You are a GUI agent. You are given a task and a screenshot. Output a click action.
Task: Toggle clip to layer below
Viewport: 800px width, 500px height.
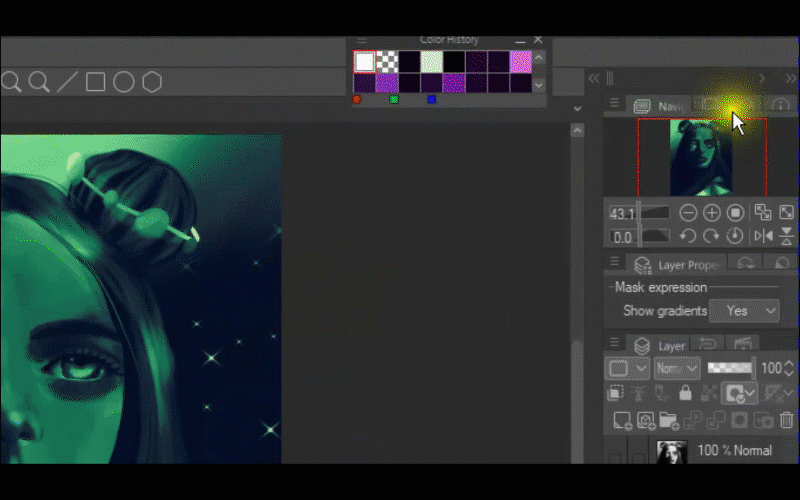pos(615,393)
